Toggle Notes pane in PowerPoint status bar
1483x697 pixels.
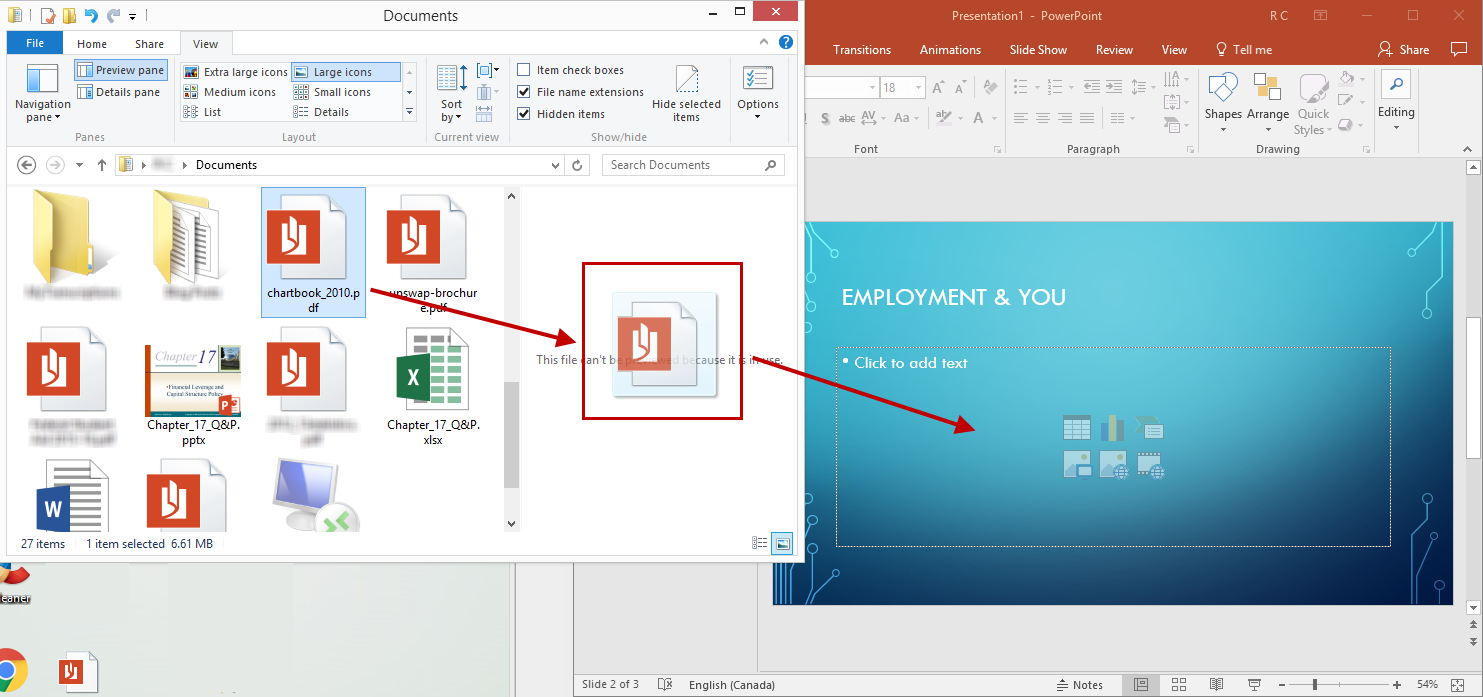click(1079, 685)
